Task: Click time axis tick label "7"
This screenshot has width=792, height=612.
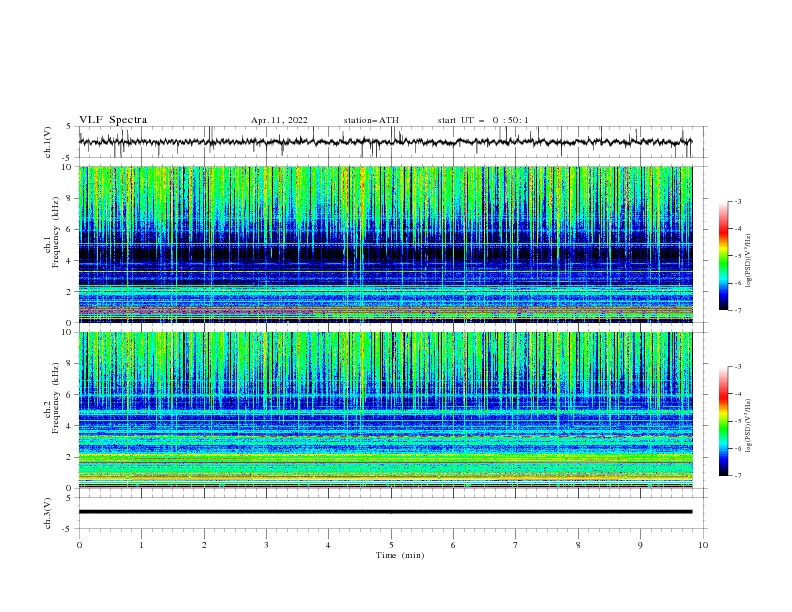Action: [516, 545]
